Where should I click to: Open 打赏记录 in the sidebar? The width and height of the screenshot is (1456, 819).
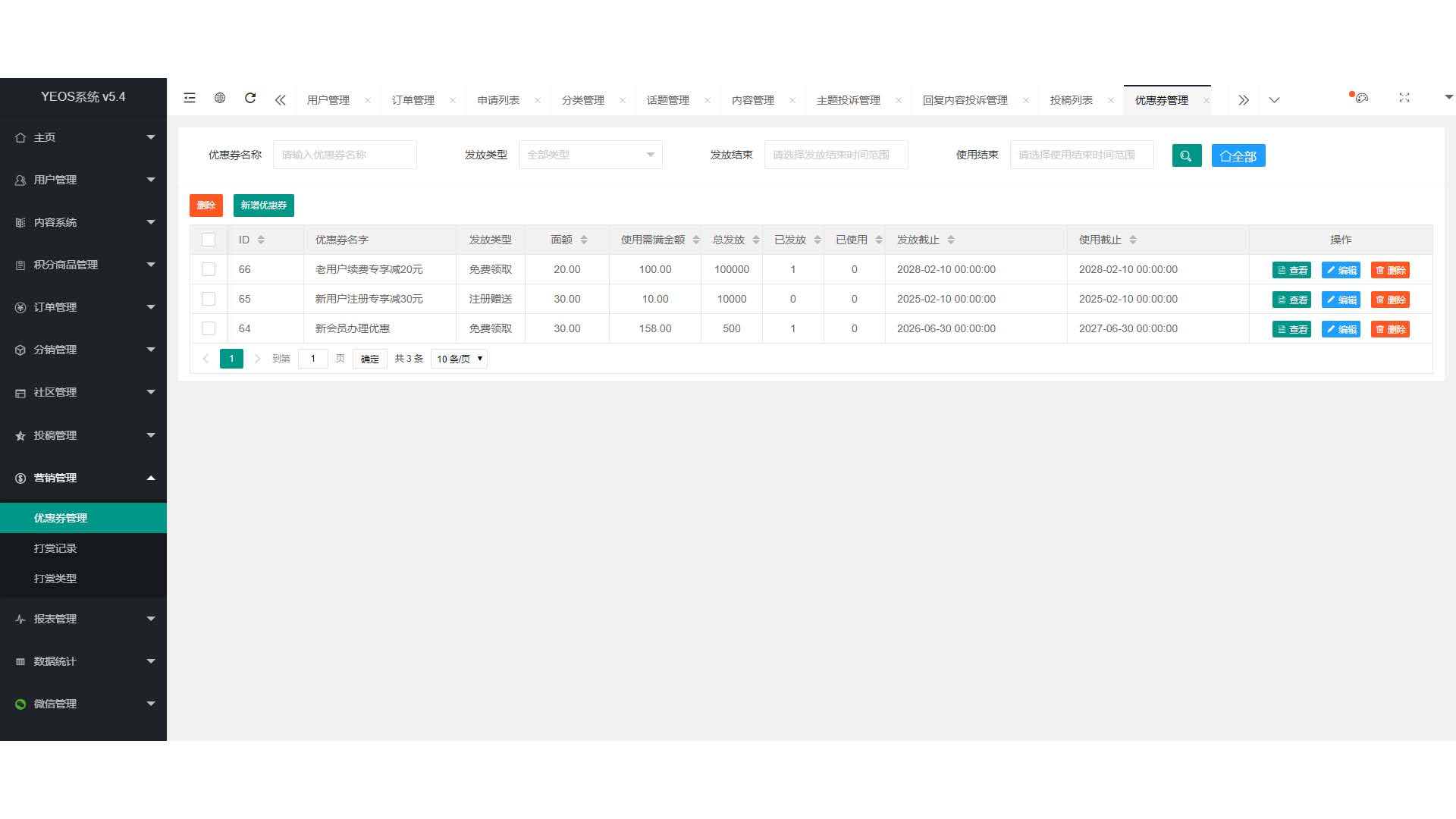pyautogui.click(x=83, y=548)
